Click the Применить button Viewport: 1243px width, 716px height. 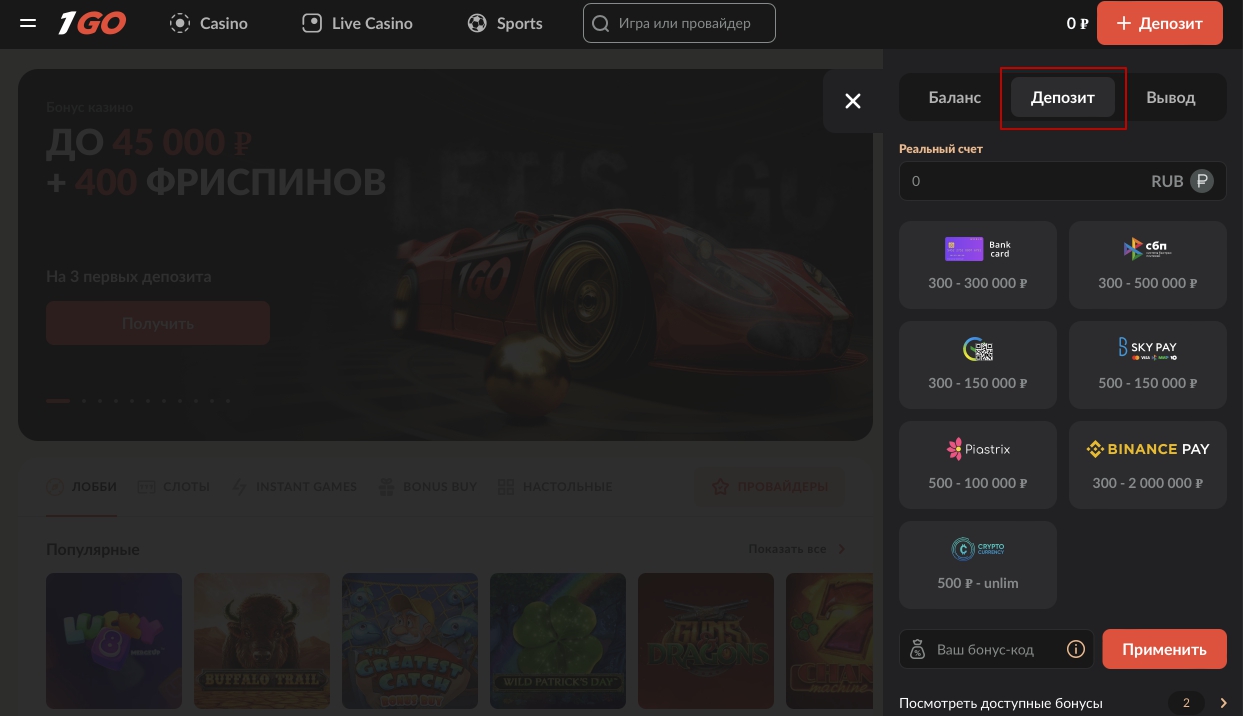[x=1164, y=649]
